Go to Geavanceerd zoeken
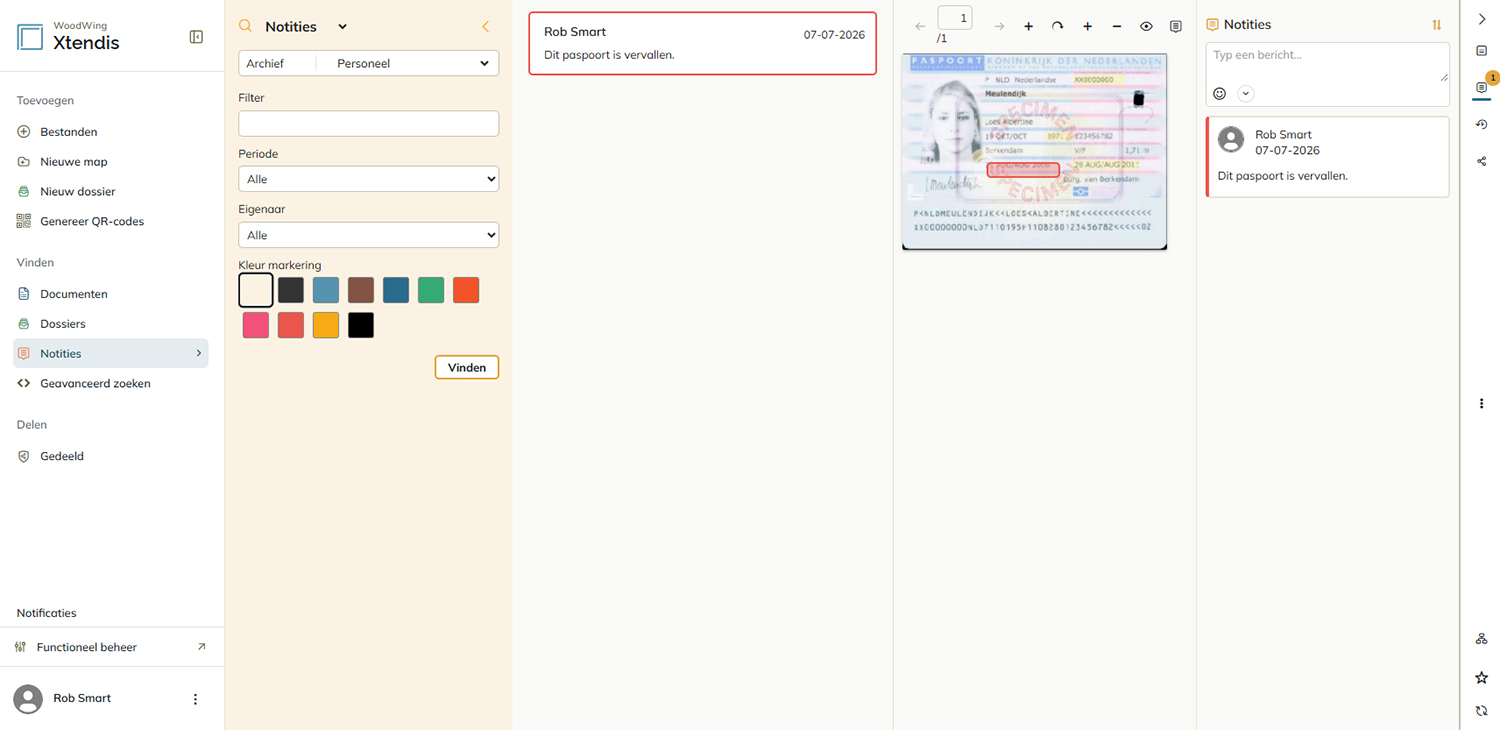The height and width of the screenshot is (730, 1500). coord(95,383)
